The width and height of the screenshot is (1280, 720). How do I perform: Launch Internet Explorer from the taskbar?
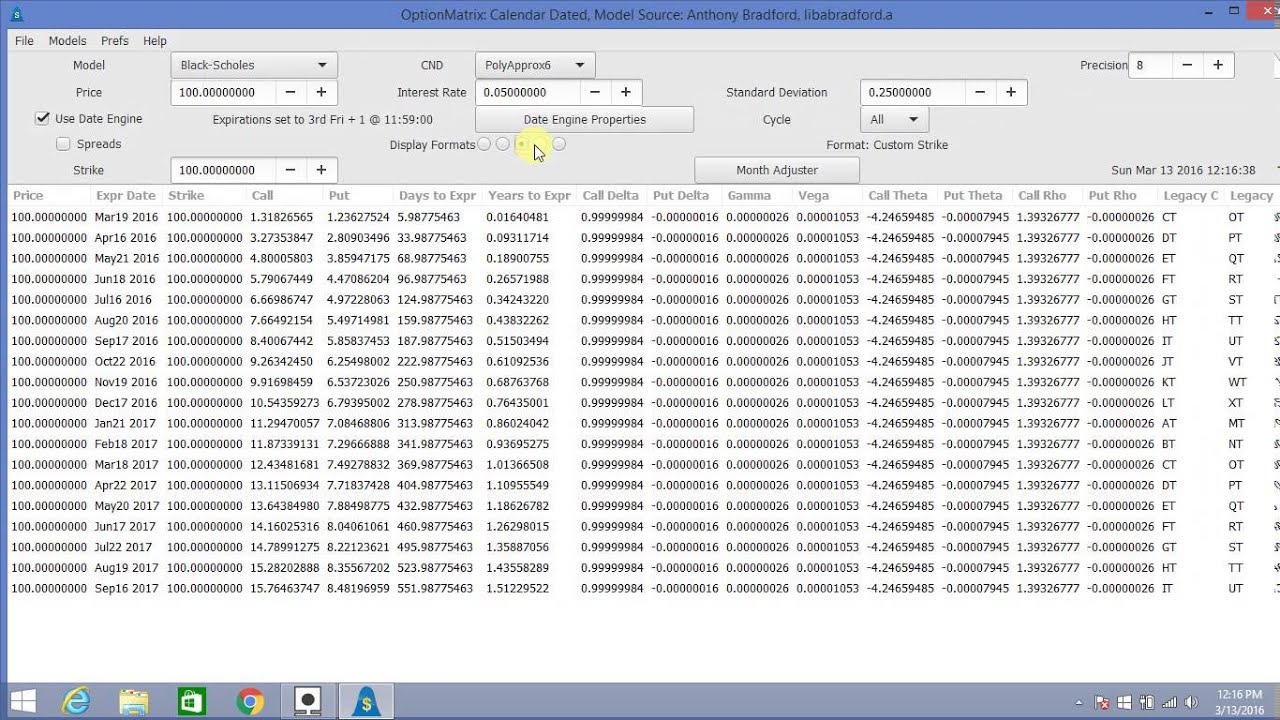pos(77,702)
